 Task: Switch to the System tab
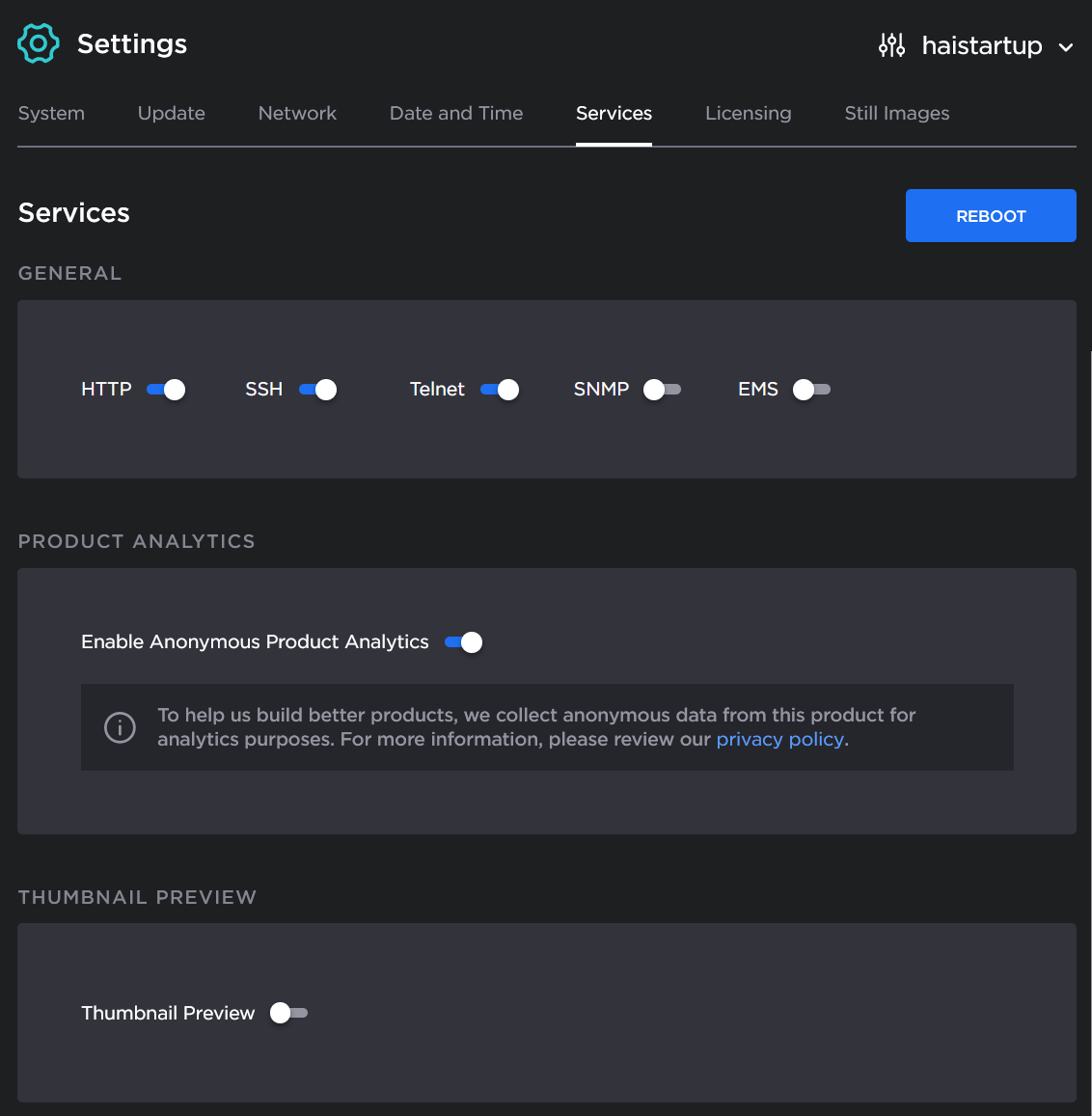coord(51,113)
